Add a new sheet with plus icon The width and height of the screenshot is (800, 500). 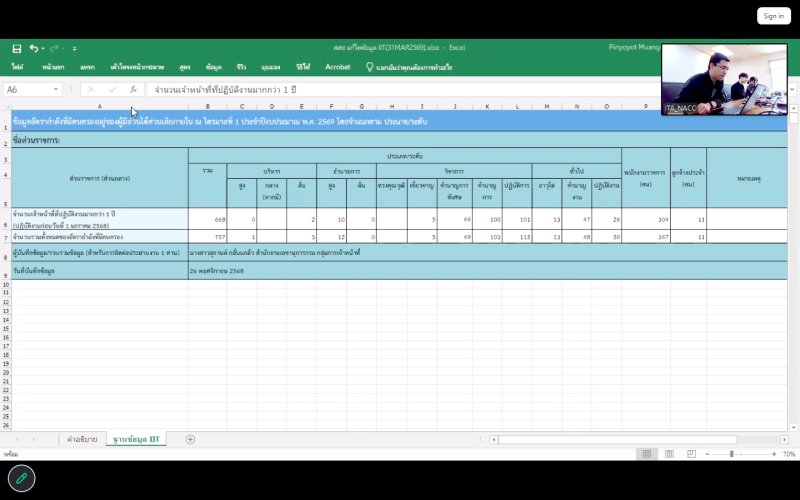[190, 439]
